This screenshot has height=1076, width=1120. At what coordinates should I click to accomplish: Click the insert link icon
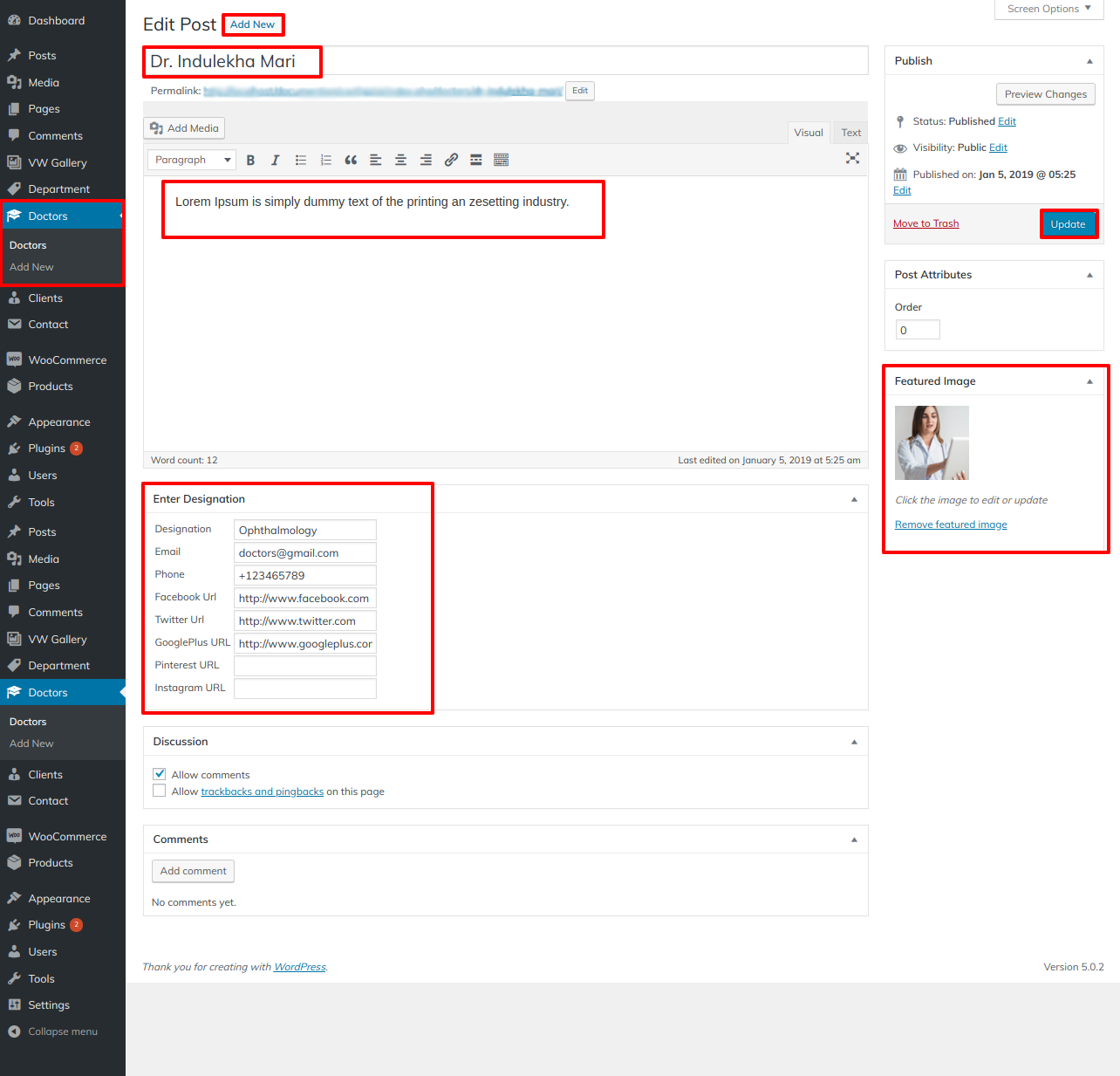(451, 160)
